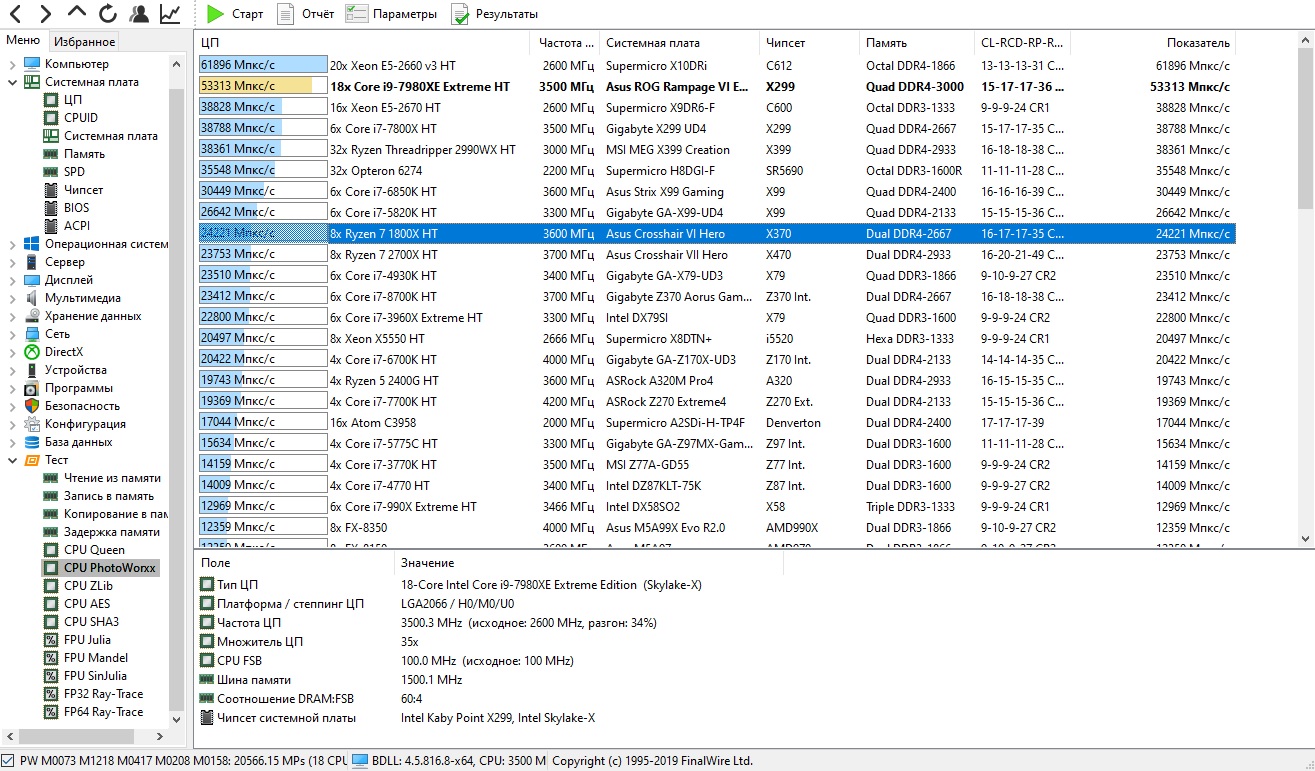Click the 53313 Мпкс/с yellow result bar
Viewport: 1315px width, 771px height.
point(263,86)
